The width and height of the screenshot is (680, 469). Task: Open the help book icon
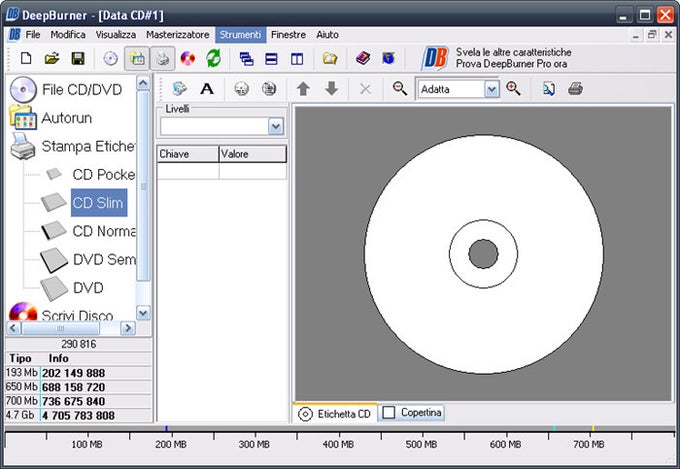[x=363, y=58]
